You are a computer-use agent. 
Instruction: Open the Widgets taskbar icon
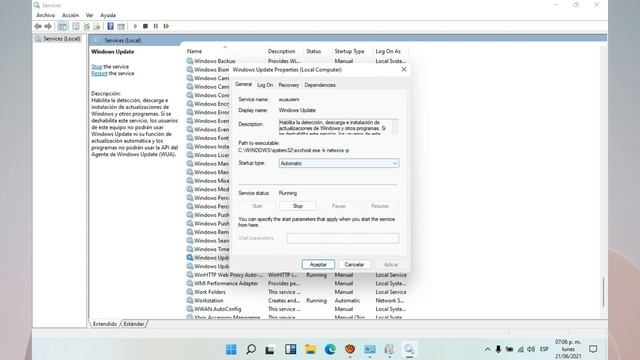[291, 349]
